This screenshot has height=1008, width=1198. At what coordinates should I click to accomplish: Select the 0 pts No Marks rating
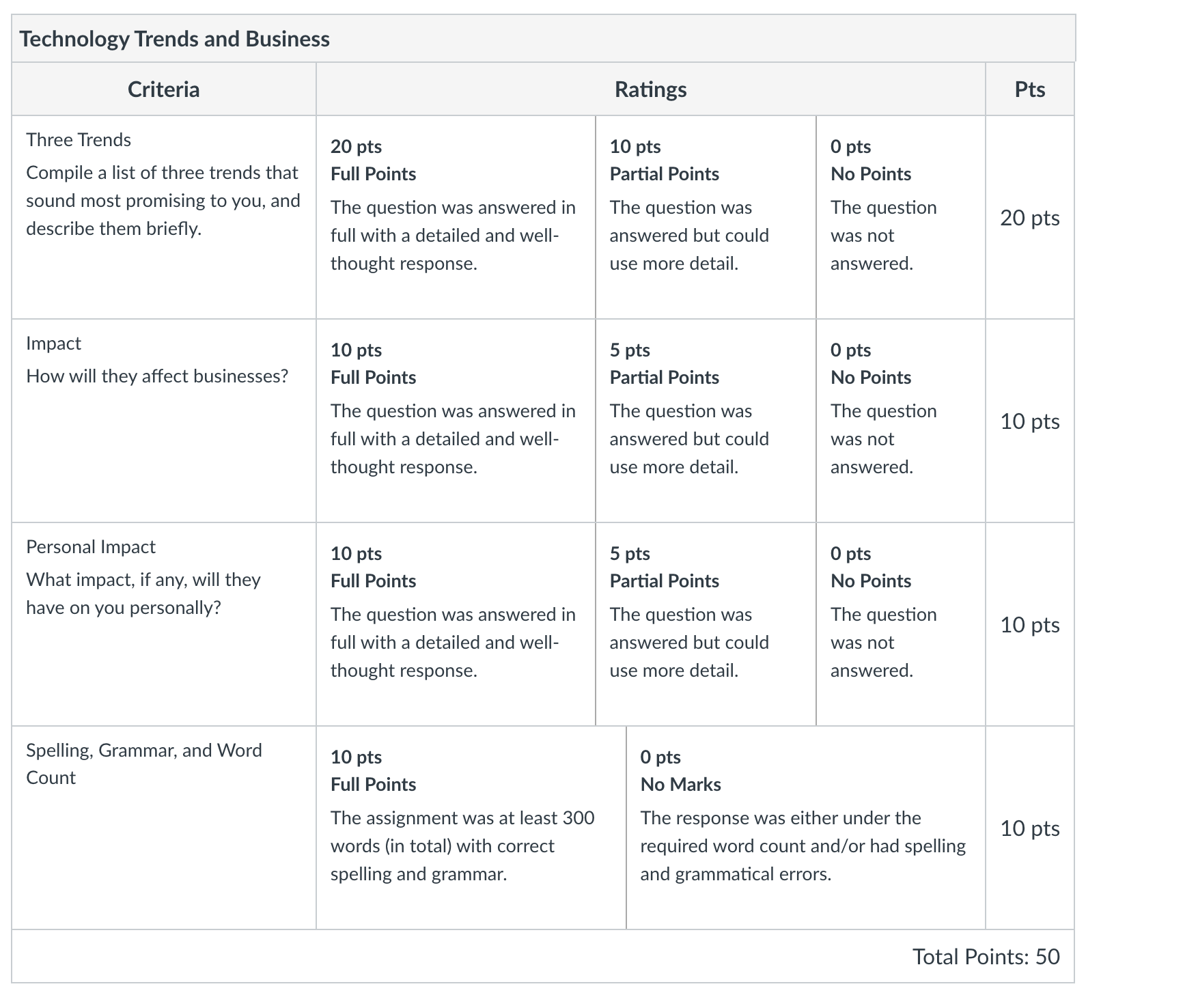[x=806, y=828]
